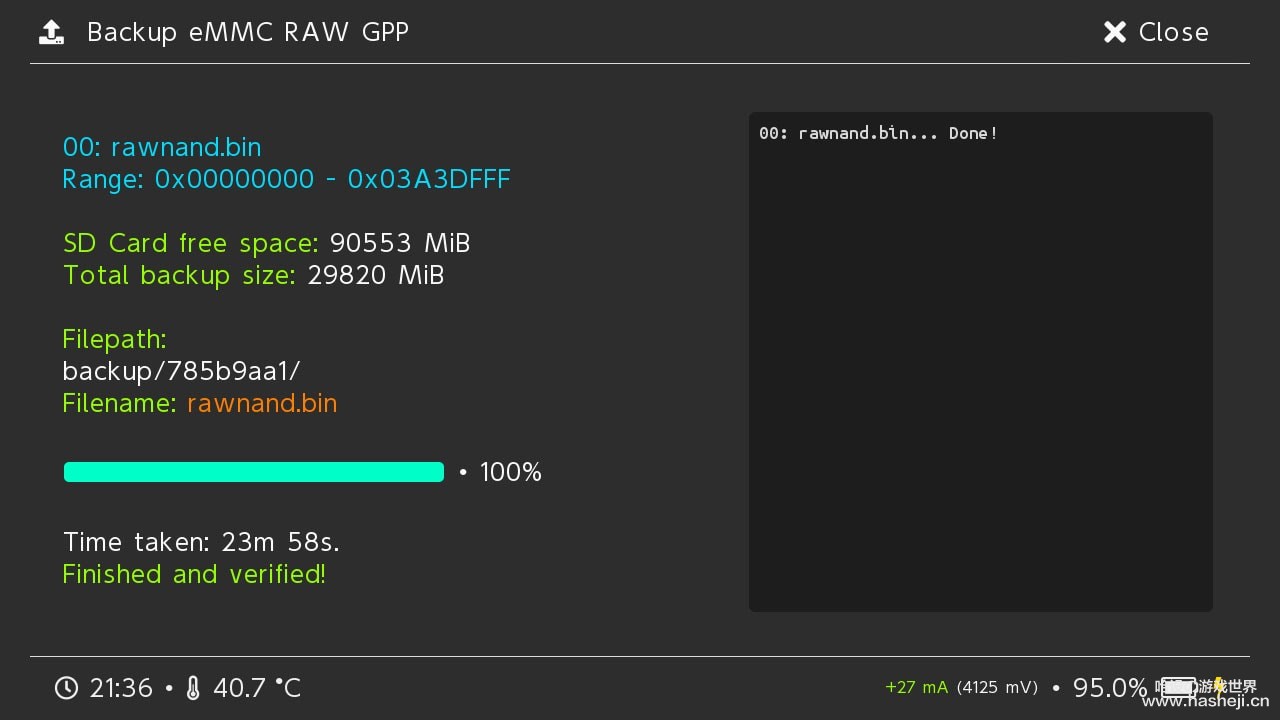1280x720 pixels.
Task: Click the SD Card free space value
Action: pos(400,243)
